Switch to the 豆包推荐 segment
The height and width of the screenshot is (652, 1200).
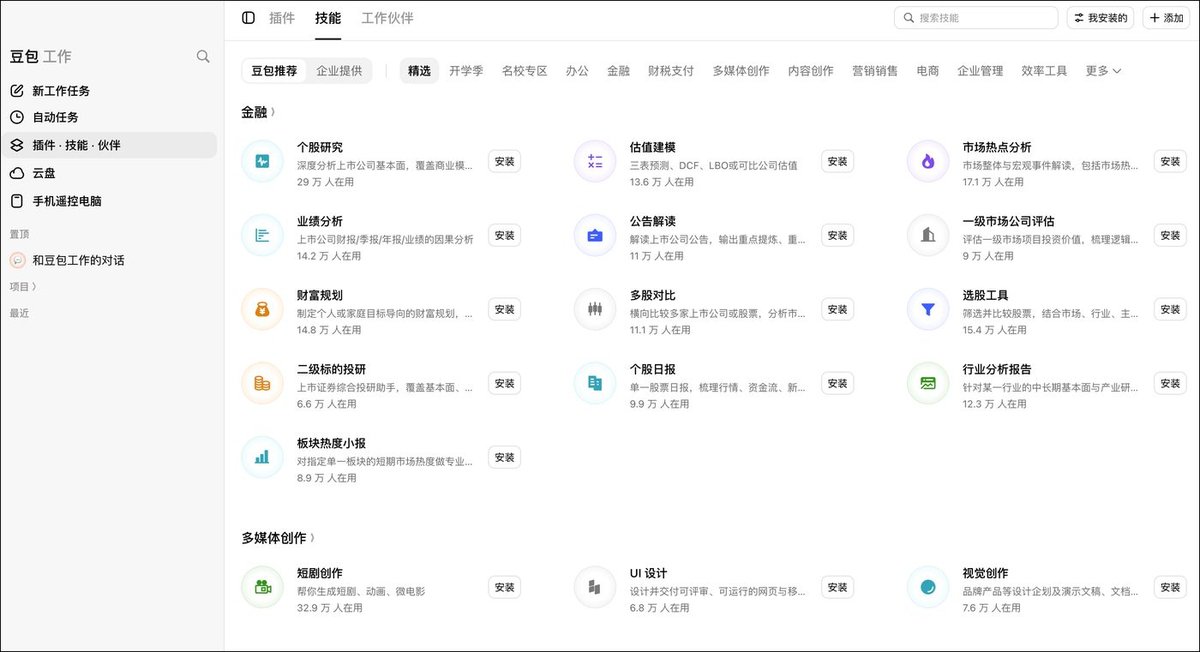pos(274,71)
